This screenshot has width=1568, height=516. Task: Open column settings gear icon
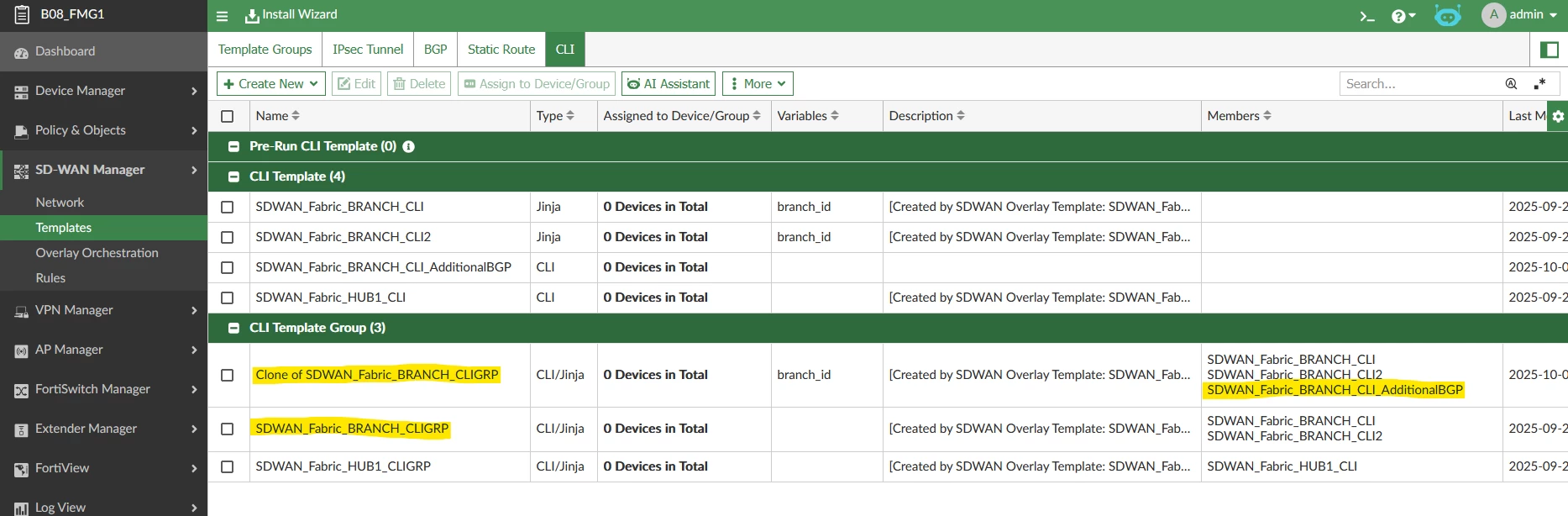coord(1558,116)
